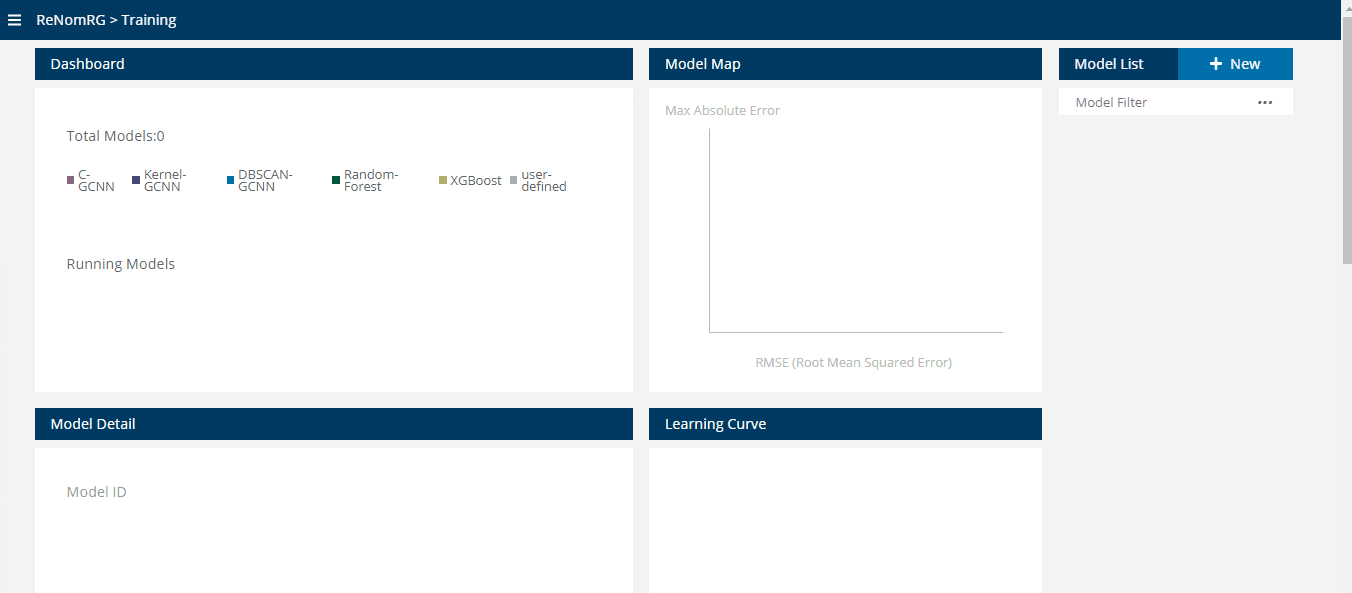Select the Dashboard panel header
Screen dimensions: 1352x593
click(334, 64)
